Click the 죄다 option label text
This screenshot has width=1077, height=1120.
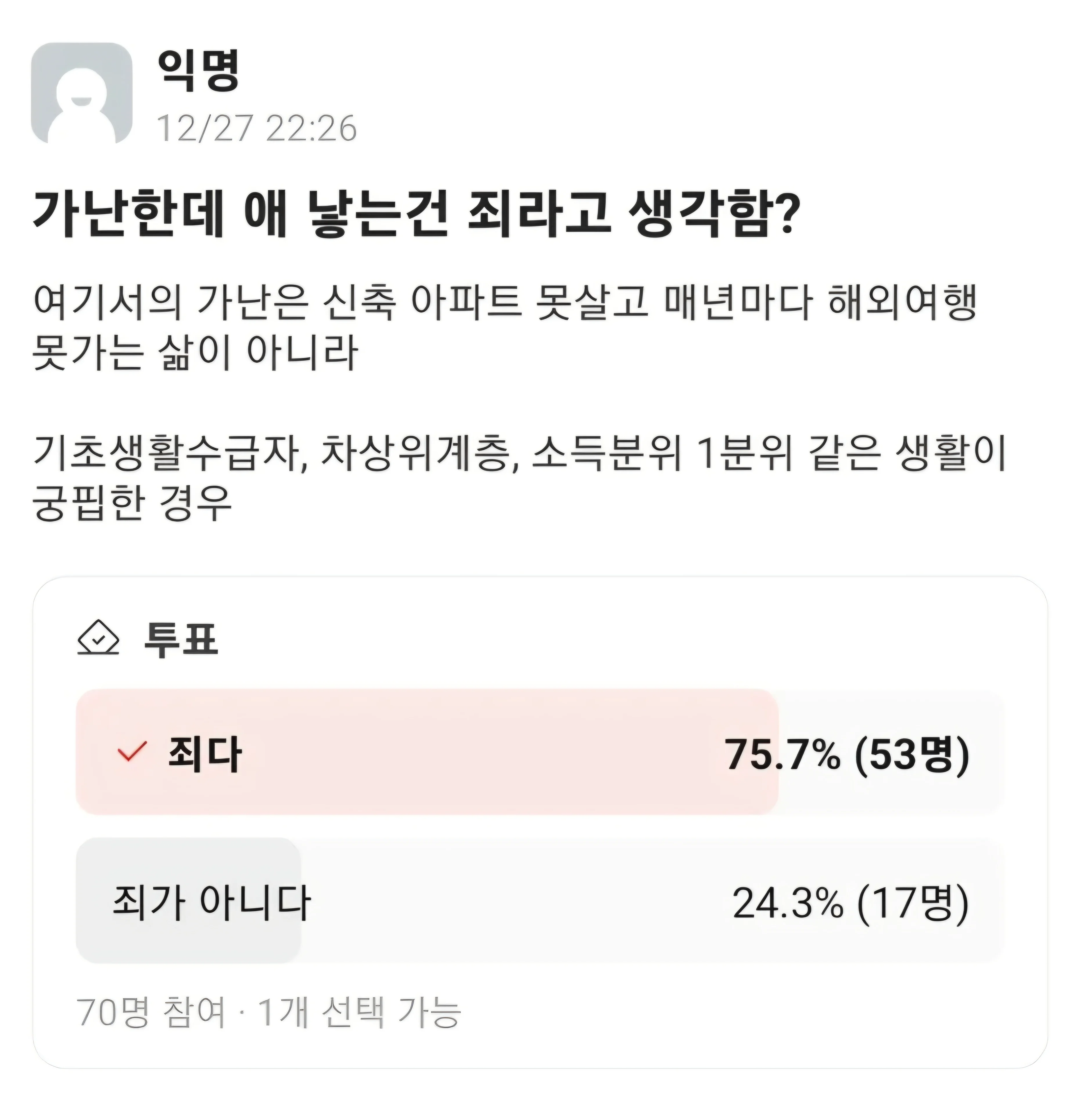pos(204,754)
